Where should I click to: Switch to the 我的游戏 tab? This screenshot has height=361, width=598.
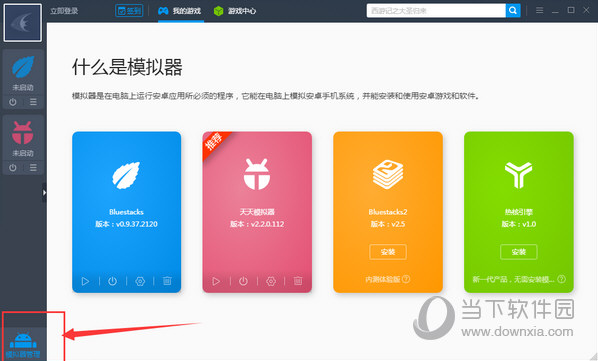click(x=179, y=11)
